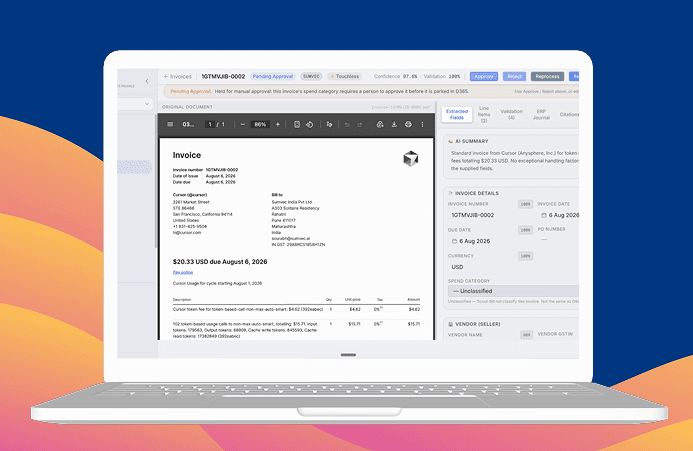Undo last annotation in PDF toolbar
The image size is (693, 451).
click(347, 125)
